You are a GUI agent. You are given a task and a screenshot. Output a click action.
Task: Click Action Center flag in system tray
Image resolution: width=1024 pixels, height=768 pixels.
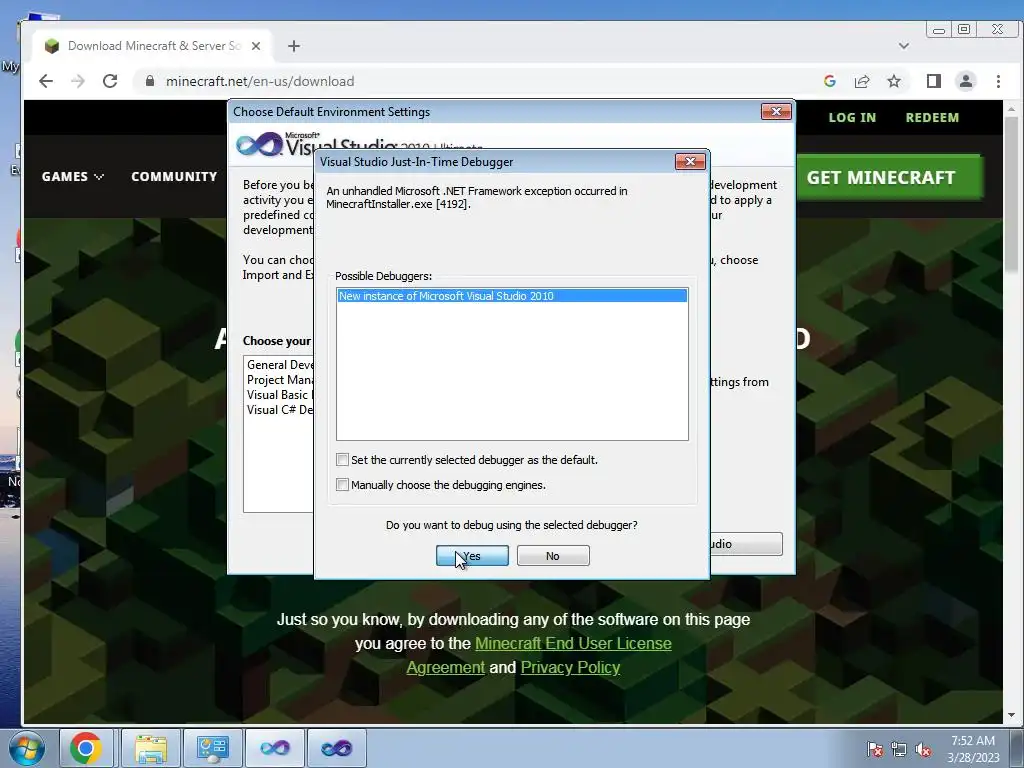(x=874, y=749)
